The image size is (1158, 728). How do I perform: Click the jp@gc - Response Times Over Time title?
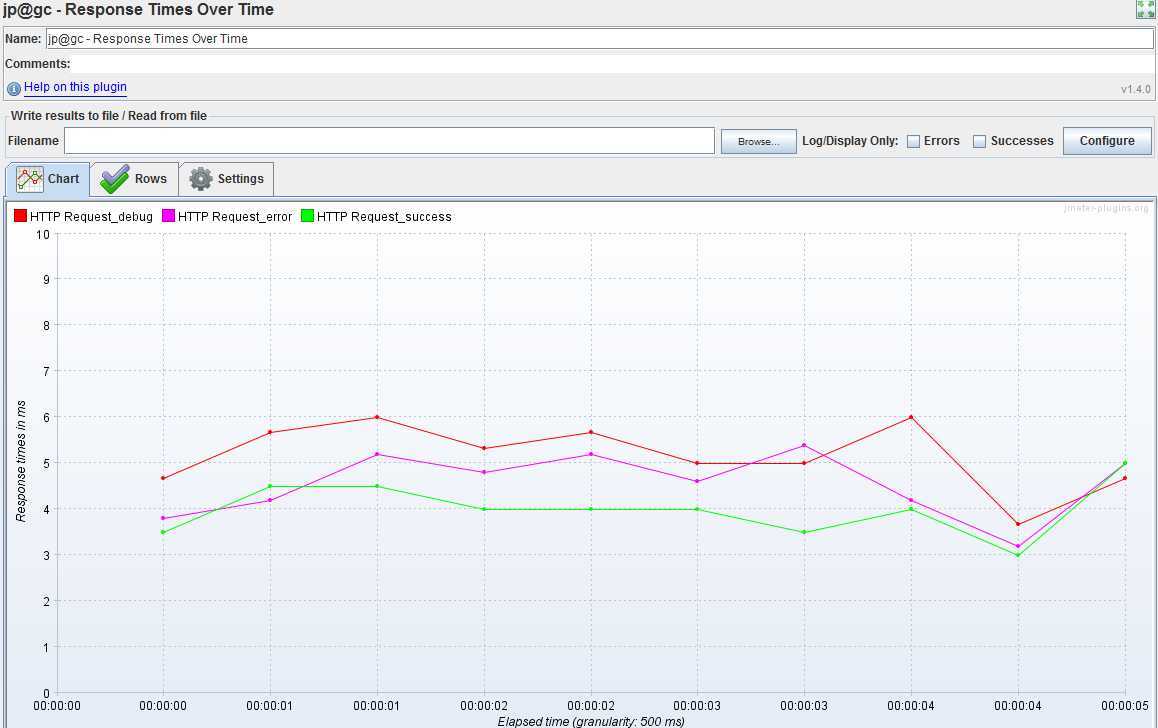coord(138,10)
